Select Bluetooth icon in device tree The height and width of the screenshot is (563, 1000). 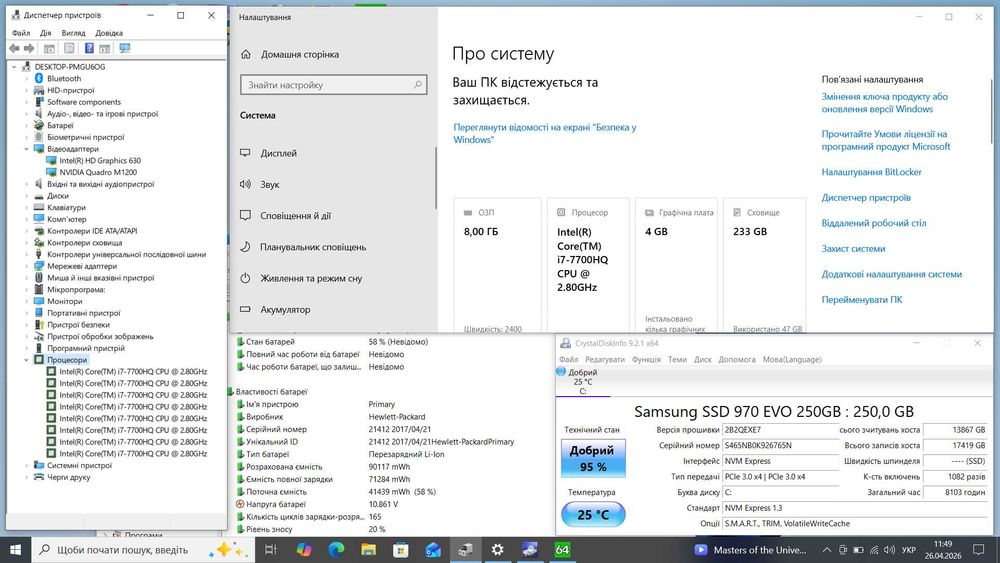pyautogui.click(x=39, y=78)
